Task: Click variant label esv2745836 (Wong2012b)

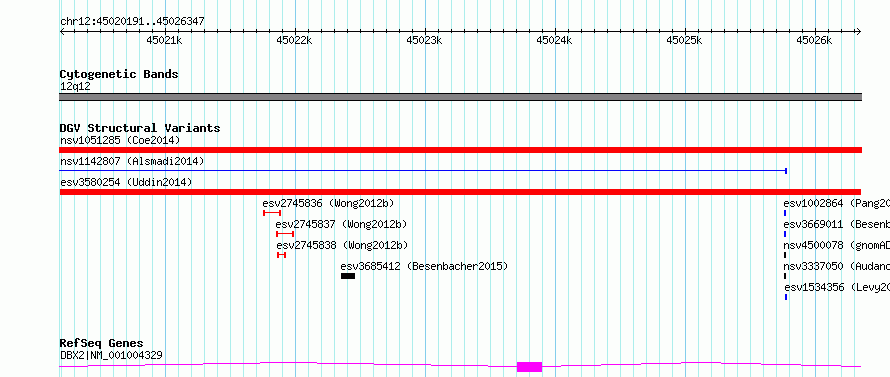Action: coord(328,203)
